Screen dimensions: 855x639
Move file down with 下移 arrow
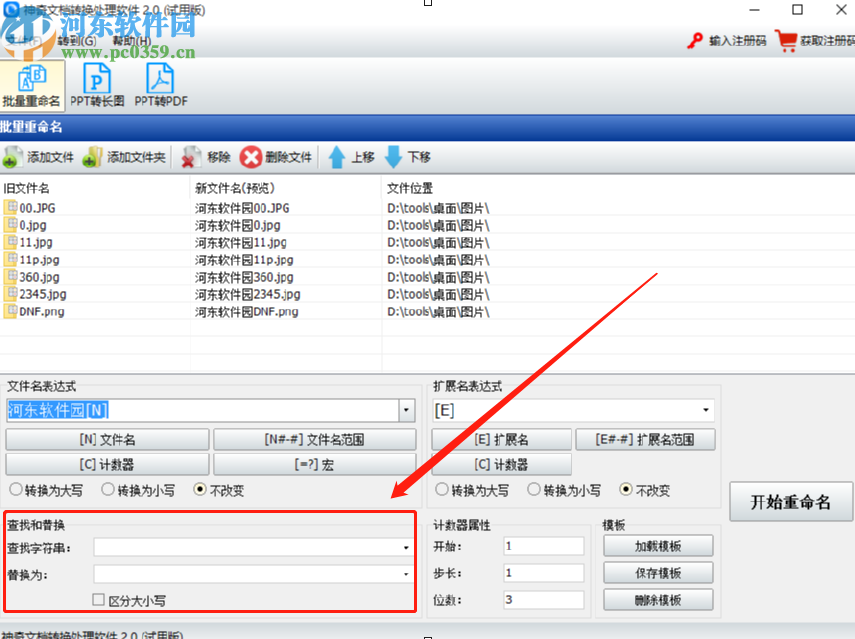point(393,158)
